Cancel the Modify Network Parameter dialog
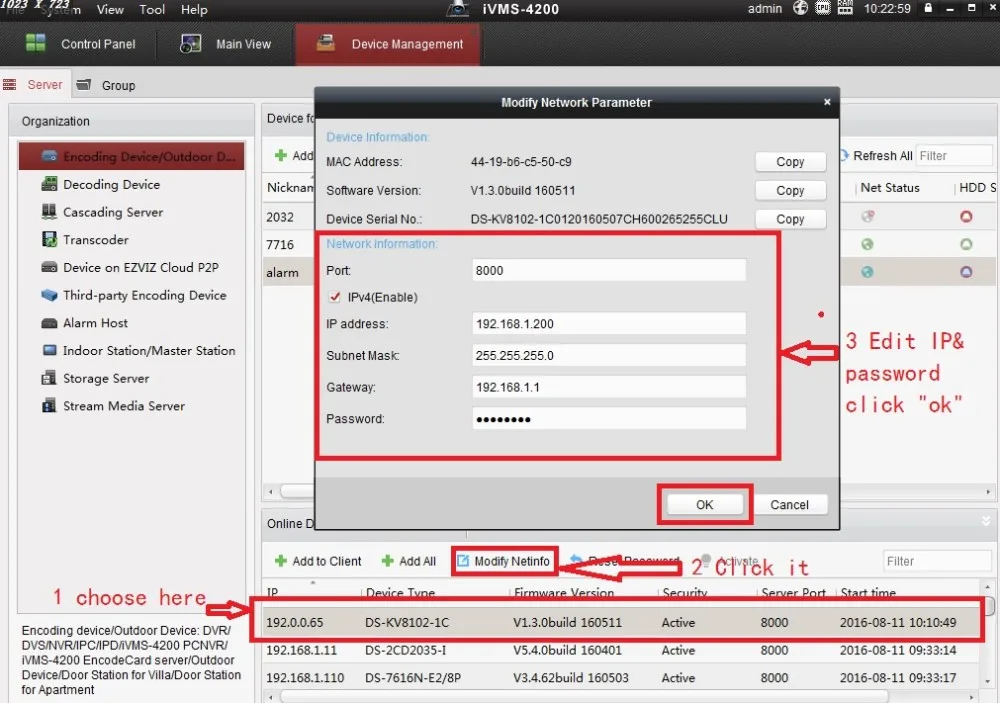 tap(790, 505)
